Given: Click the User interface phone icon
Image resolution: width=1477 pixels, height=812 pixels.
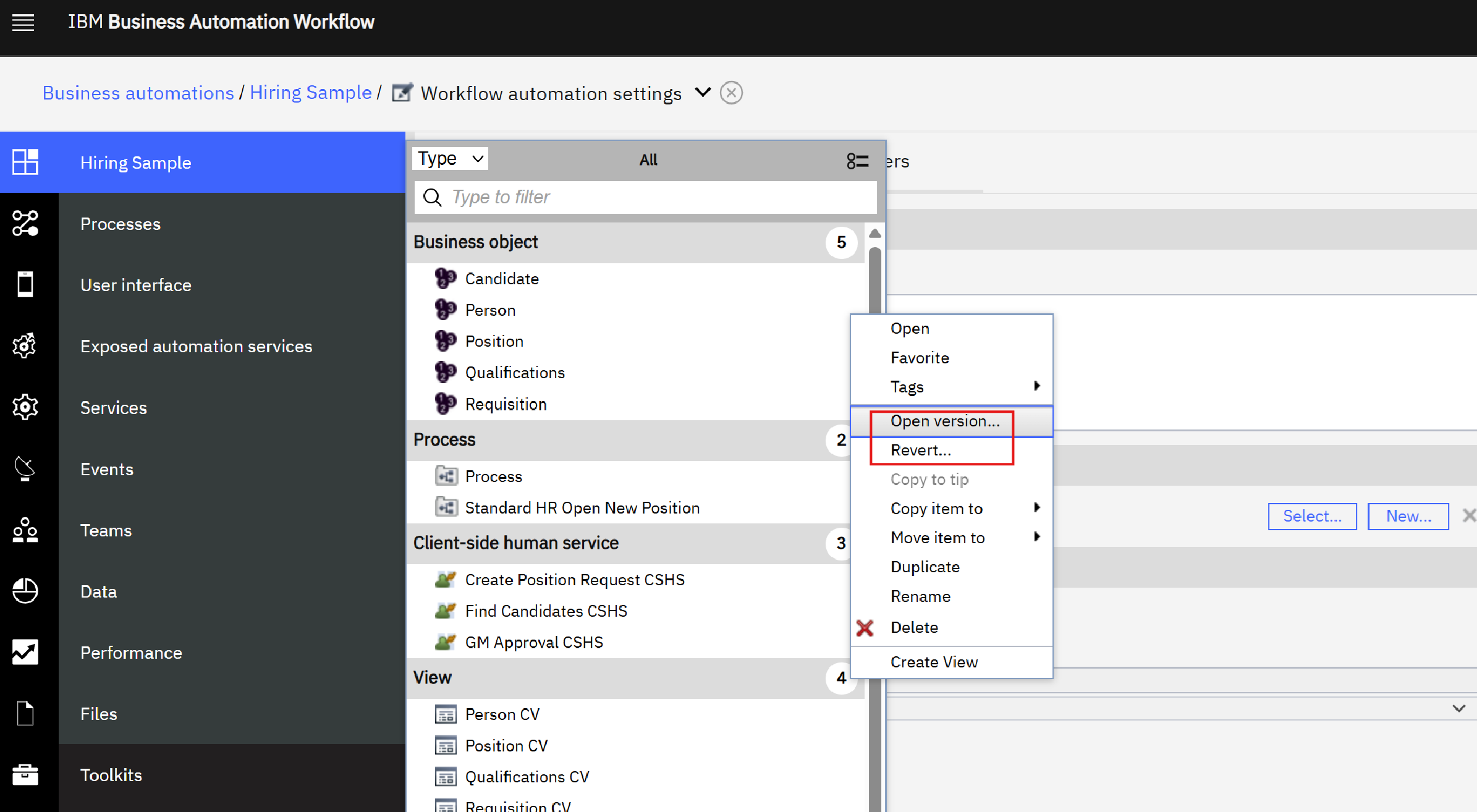Looking at the screenshot, I should (x=25, y=284).
